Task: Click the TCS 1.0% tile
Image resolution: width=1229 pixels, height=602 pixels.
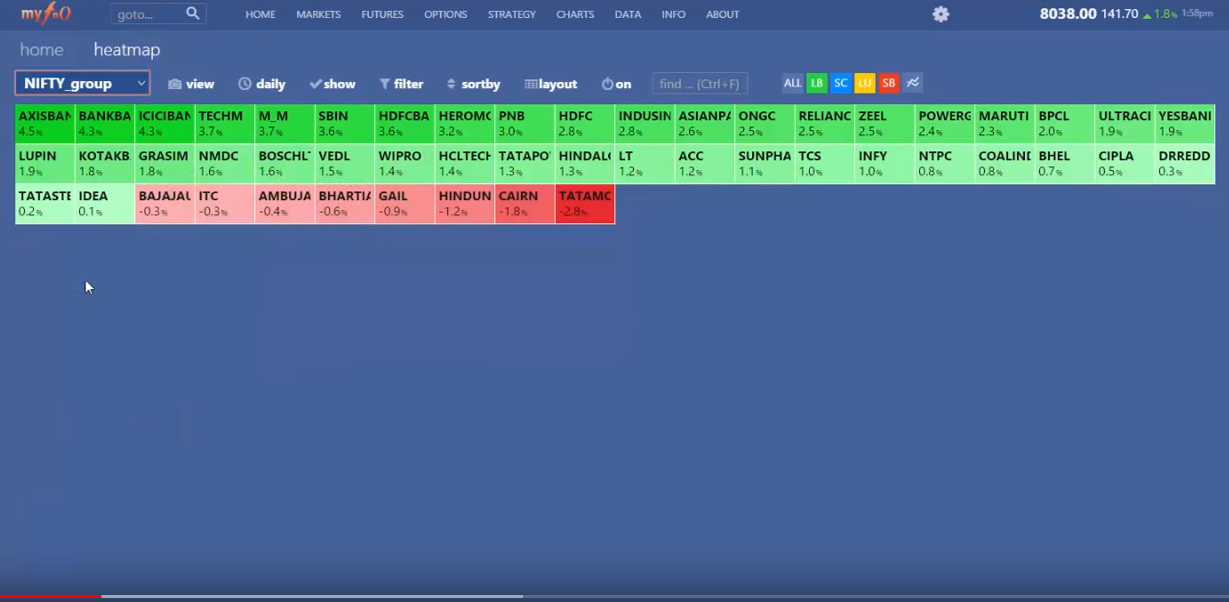Action: (x=825, y=164)
